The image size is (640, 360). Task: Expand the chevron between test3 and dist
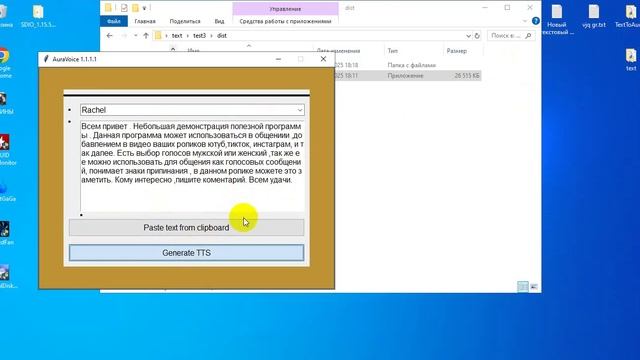coord(211,36)
